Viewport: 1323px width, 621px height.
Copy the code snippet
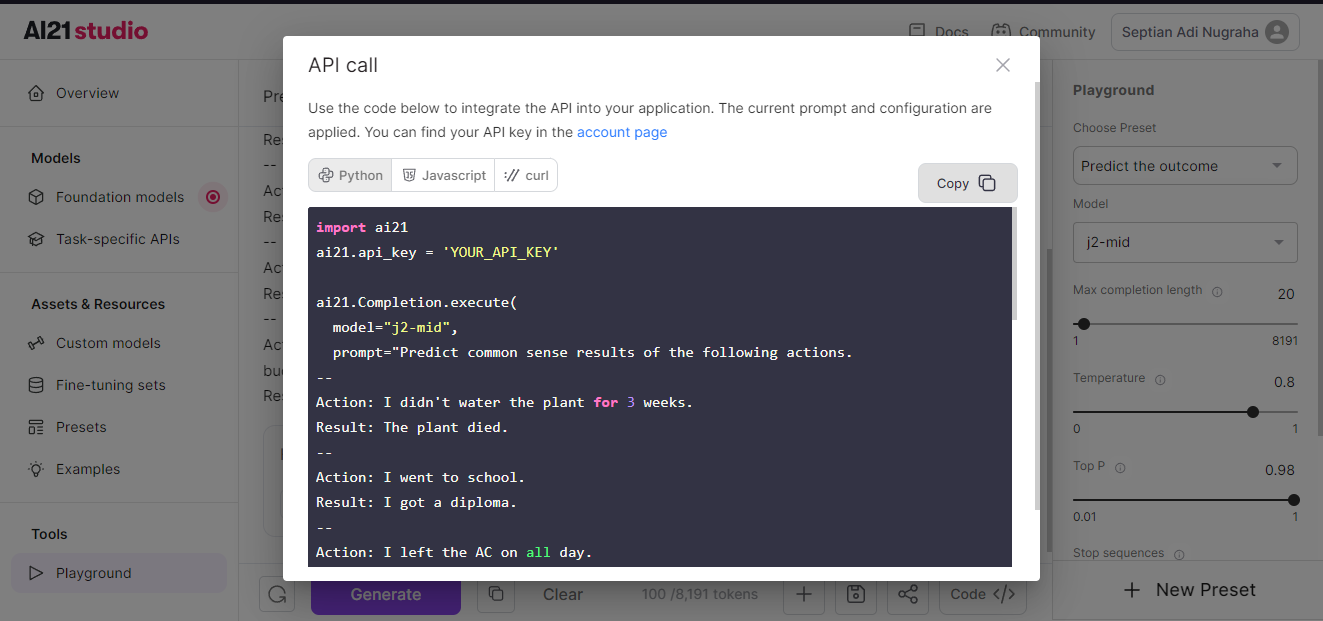(x=967, y=183)
